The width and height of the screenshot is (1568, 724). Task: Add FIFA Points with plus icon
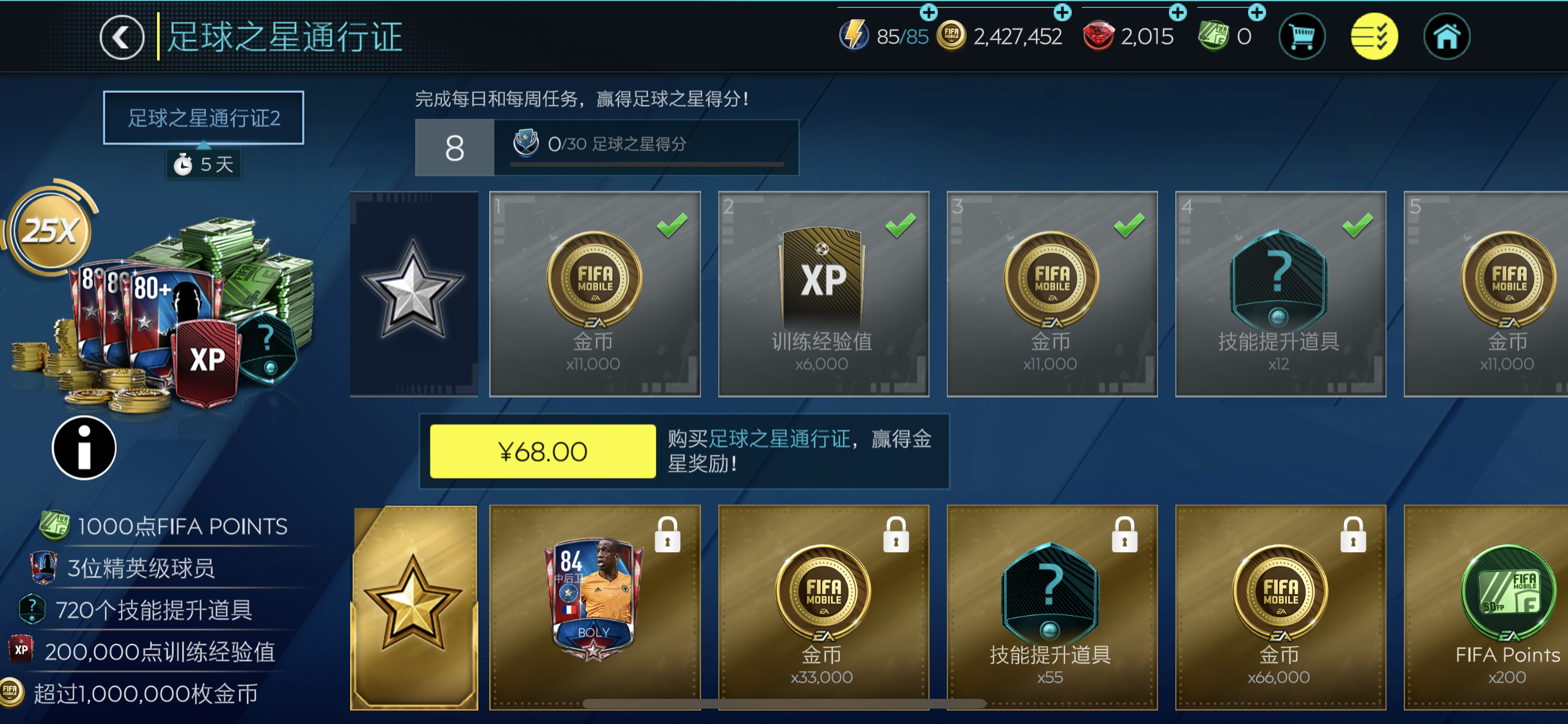[x=1256, y=12]
